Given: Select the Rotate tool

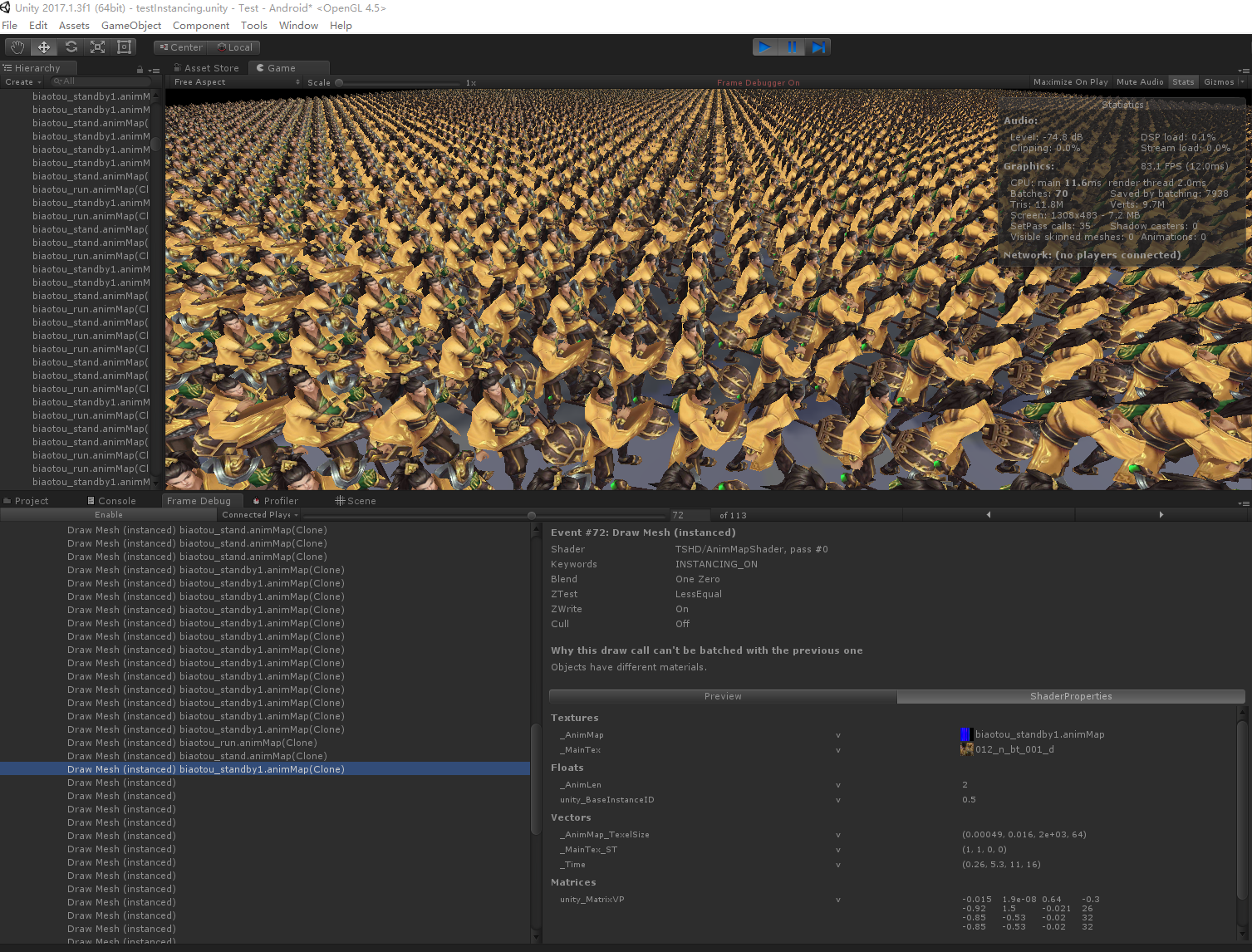Looking at the screenshot, I should [x=71, y=47].
